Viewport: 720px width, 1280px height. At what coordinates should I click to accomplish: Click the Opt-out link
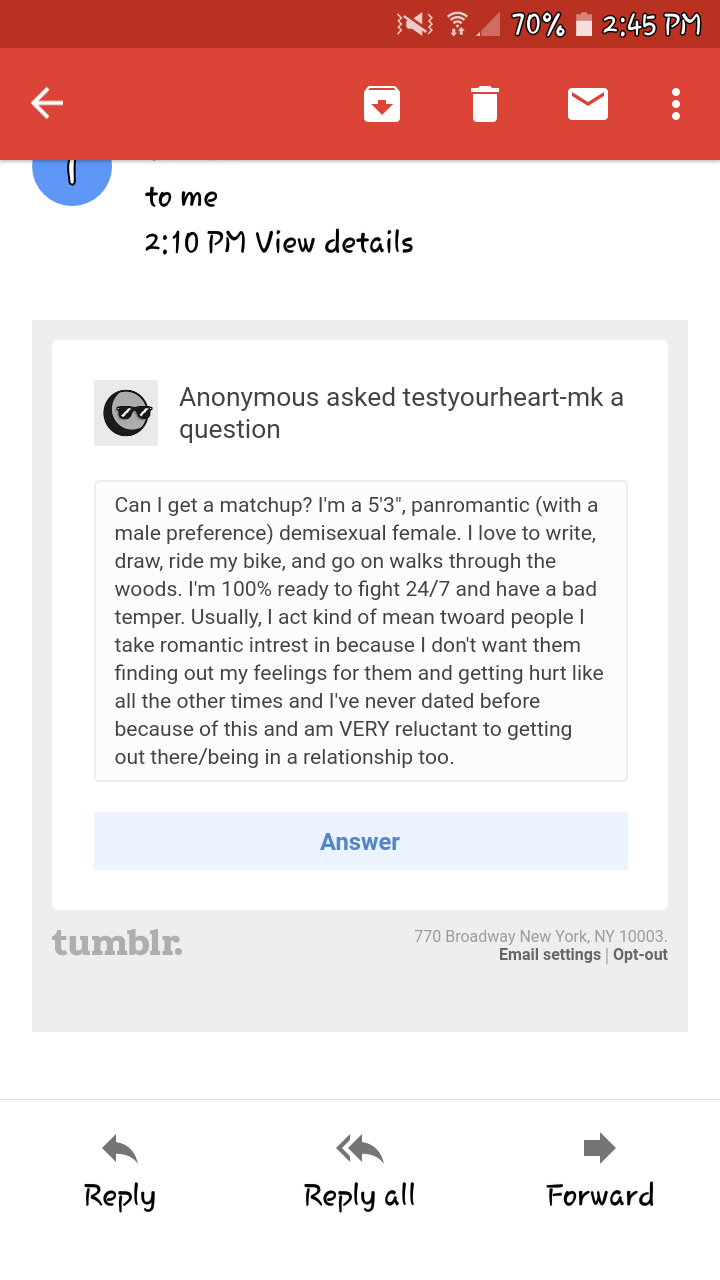(640, 955)
